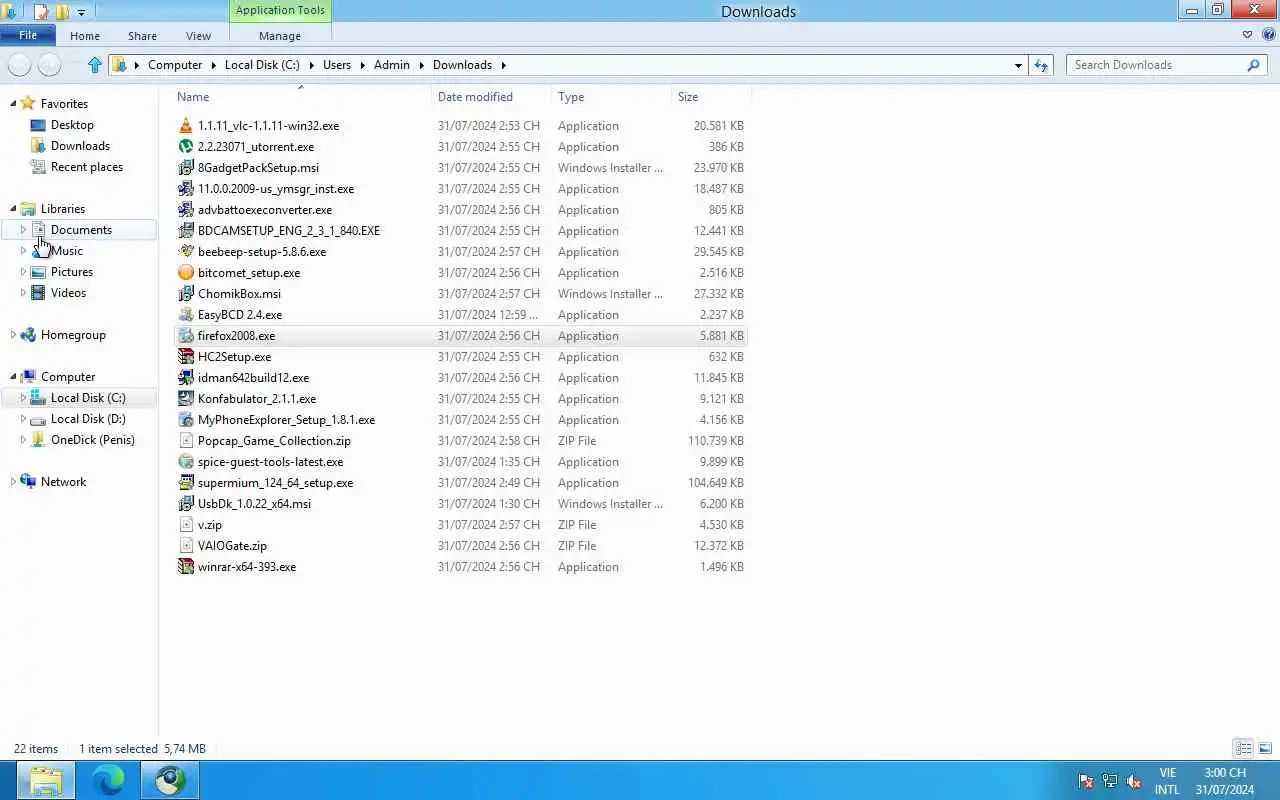
Task: Switch to large icons view in status bar
Action: click(x=1265, y=748)
